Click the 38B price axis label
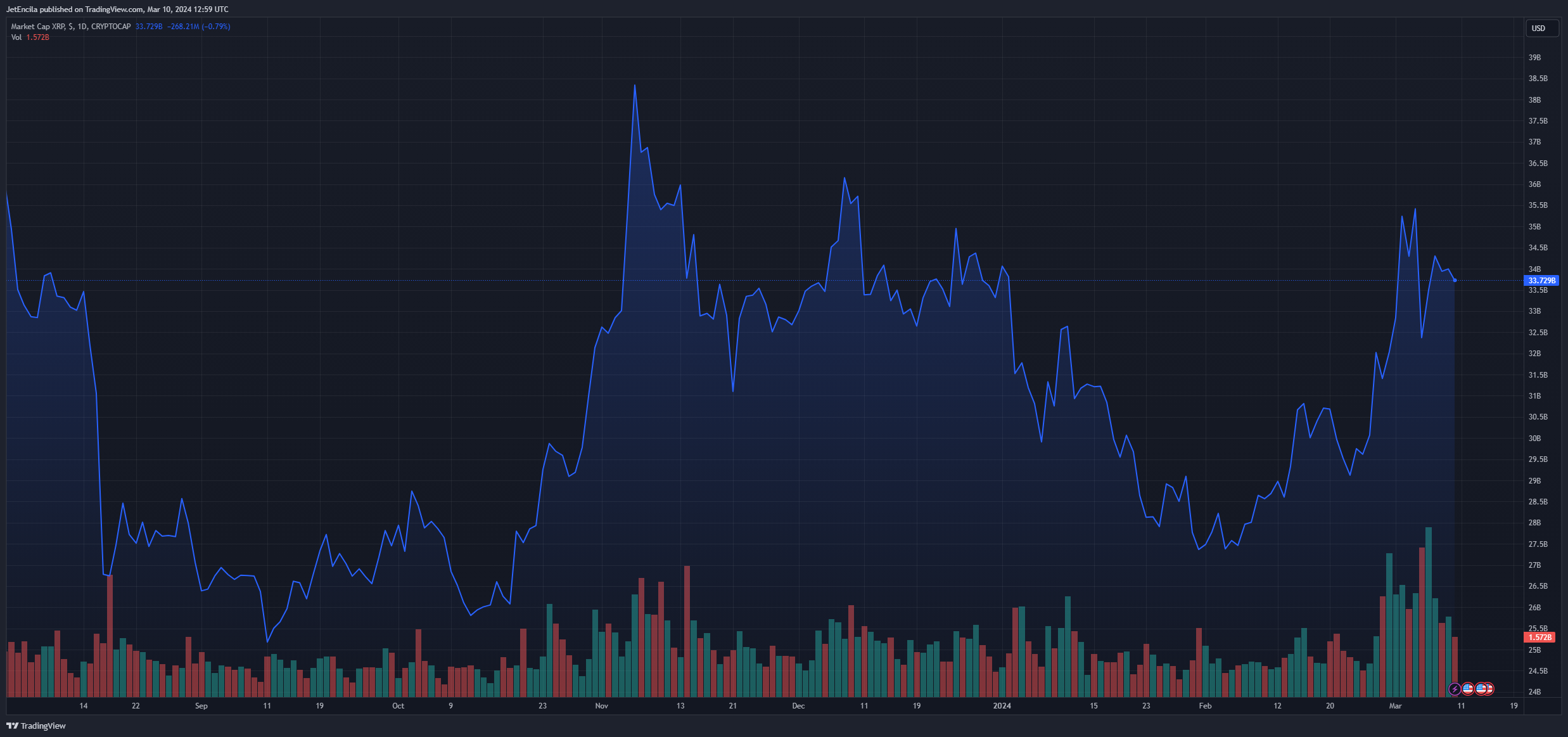The image size is (1568, 737). (x=1534, y=100)
